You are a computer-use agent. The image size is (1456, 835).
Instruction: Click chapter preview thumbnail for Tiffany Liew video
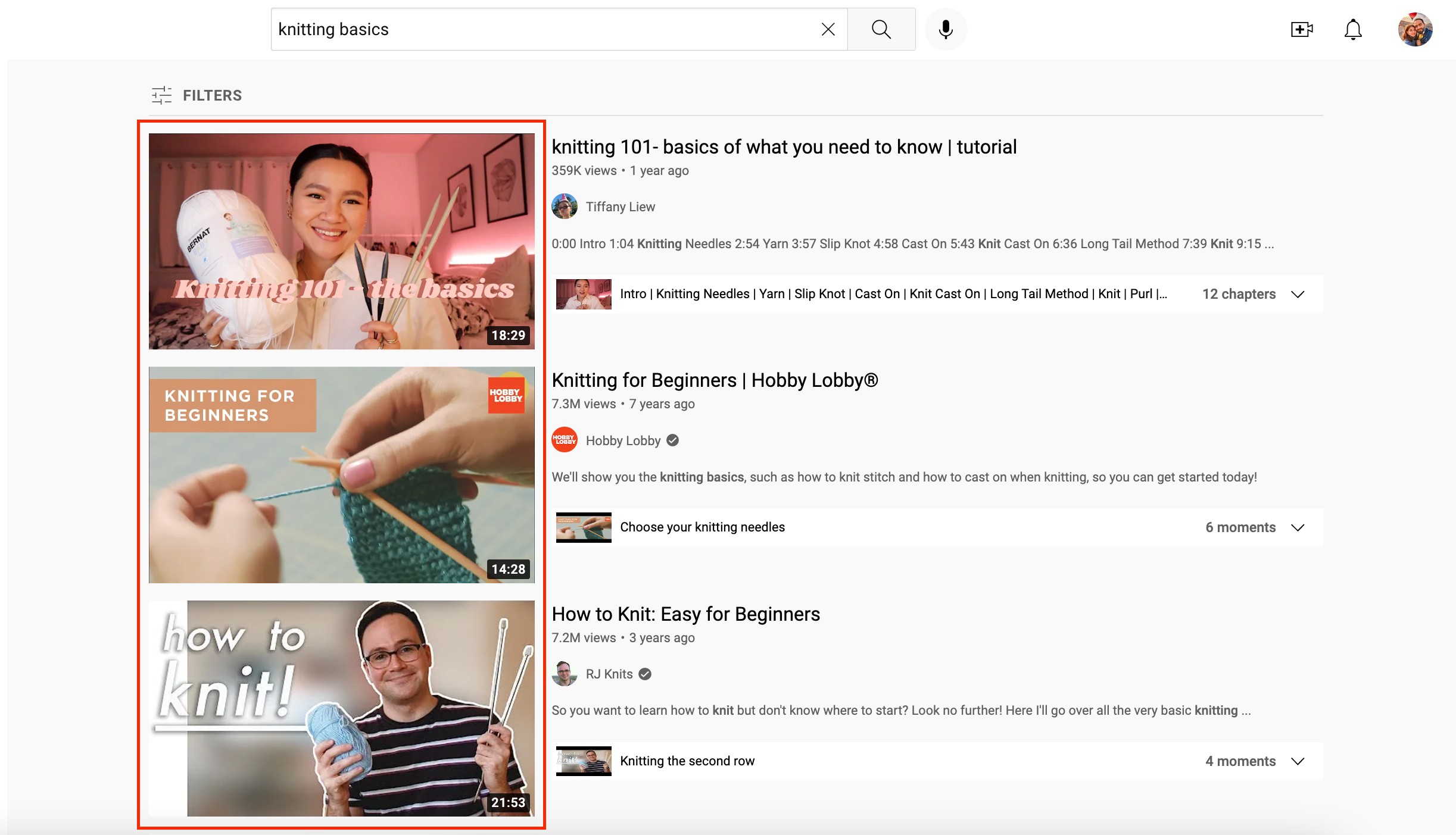[x=584, y=294]
